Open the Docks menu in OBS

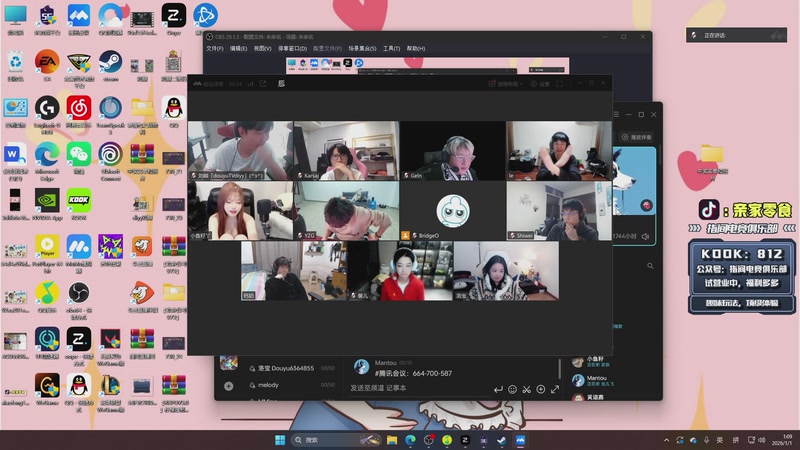(292, 48)
